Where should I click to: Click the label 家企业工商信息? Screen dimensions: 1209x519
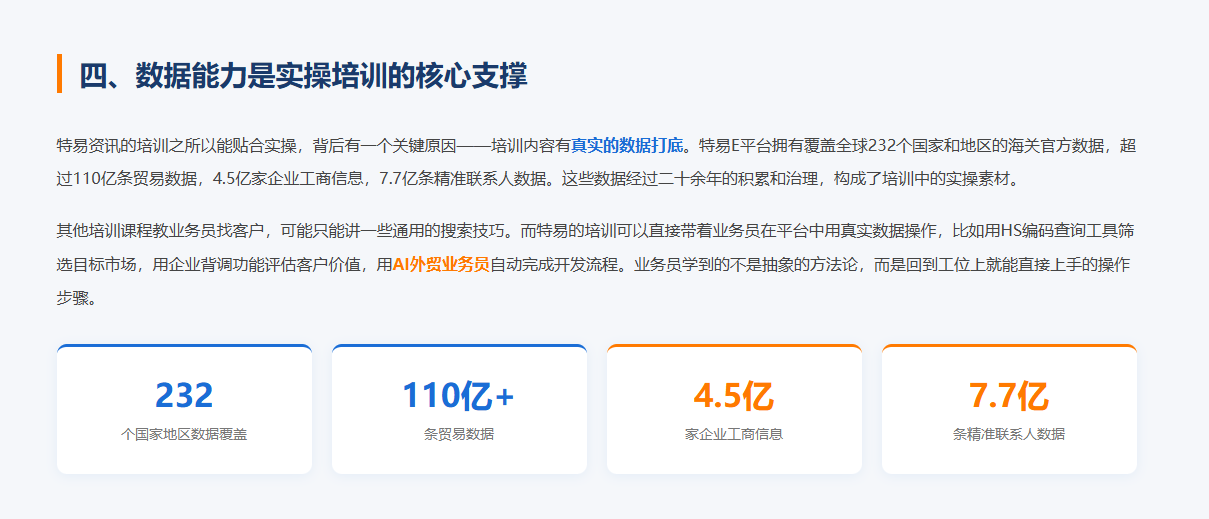point(734,434)
